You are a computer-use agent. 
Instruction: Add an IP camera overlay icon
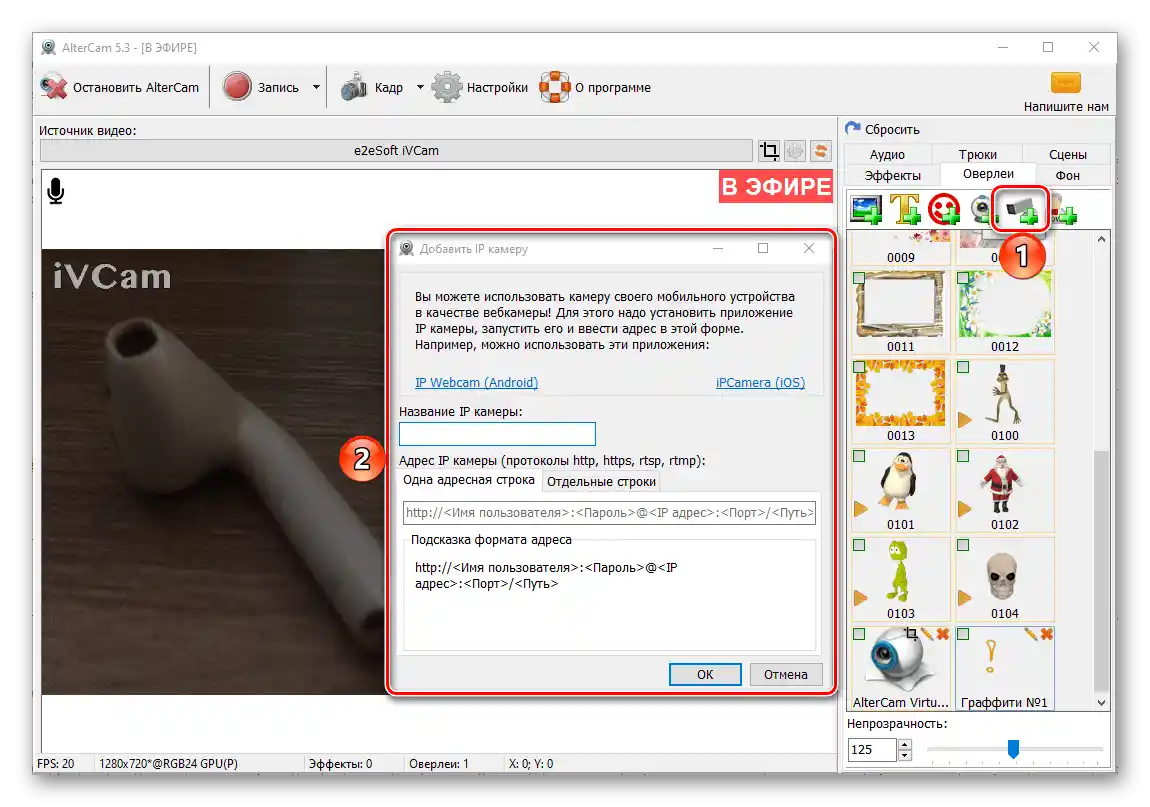pos(1021,210)
